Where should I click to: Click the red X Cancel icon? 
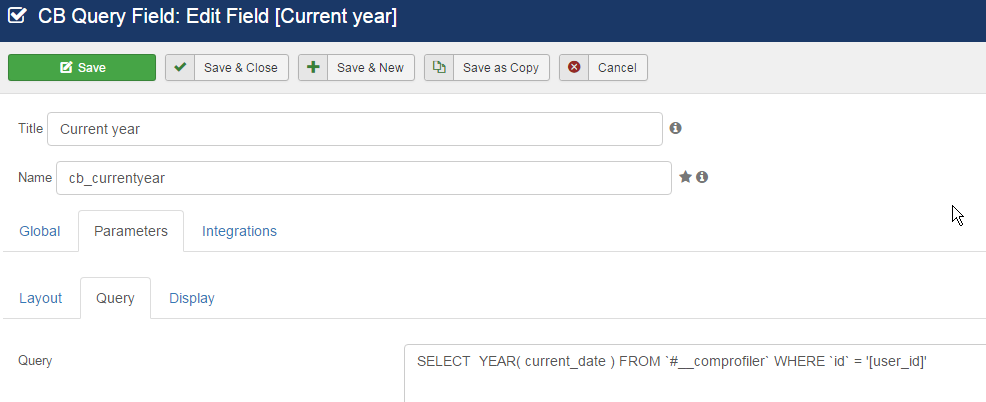tap(574, 67)
